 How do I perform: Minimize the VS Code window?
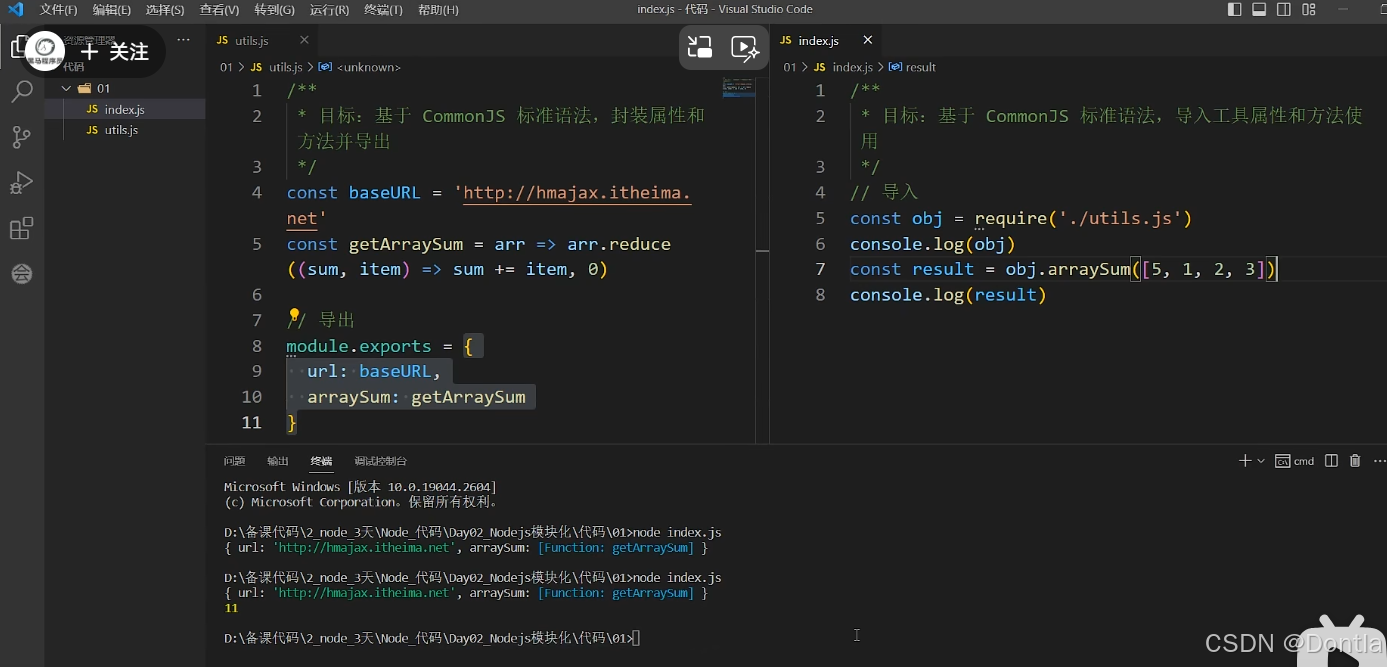pyautogui.click(x=1345, y=9)
